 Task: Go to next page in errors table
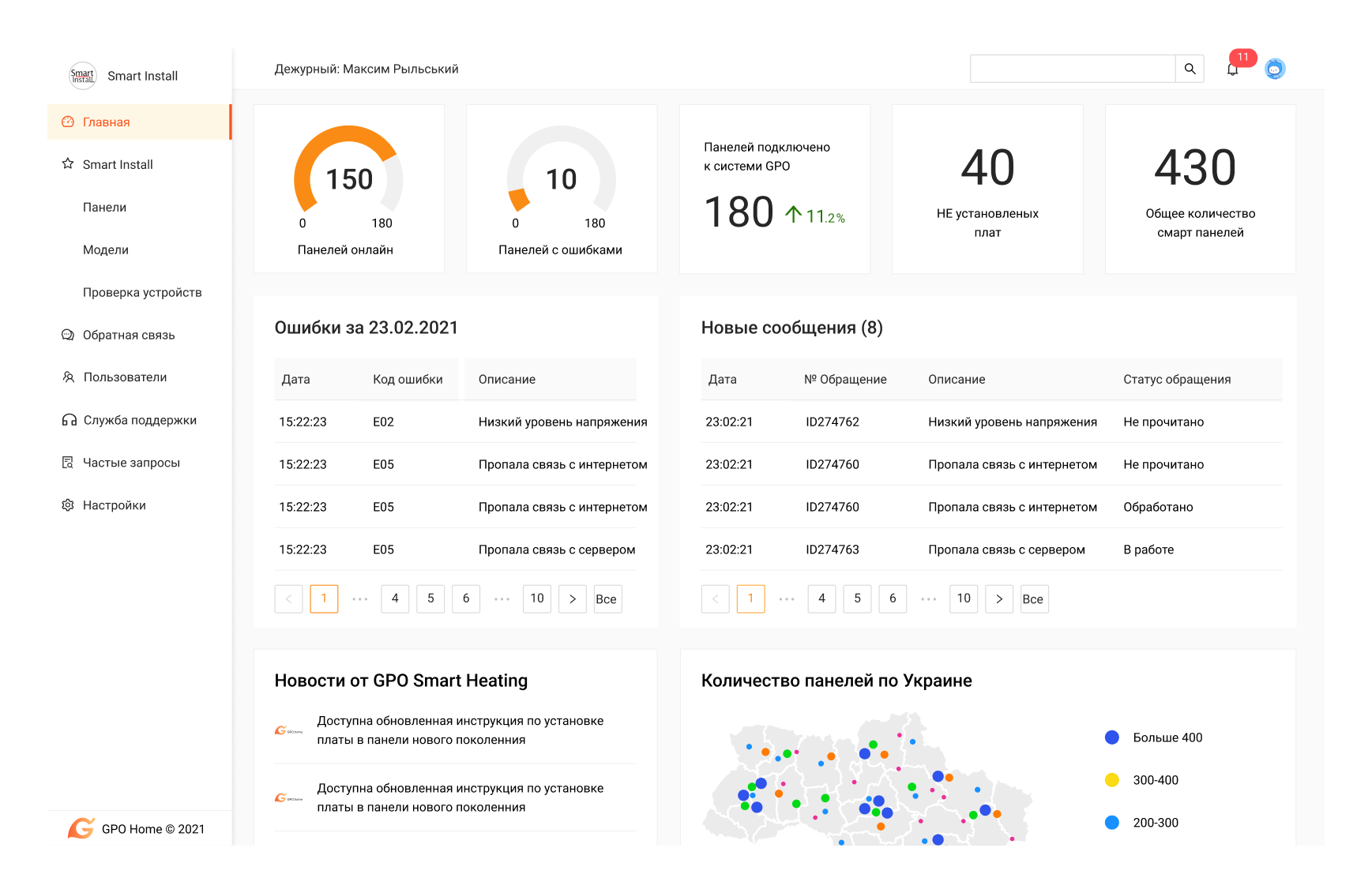(573, 599)
